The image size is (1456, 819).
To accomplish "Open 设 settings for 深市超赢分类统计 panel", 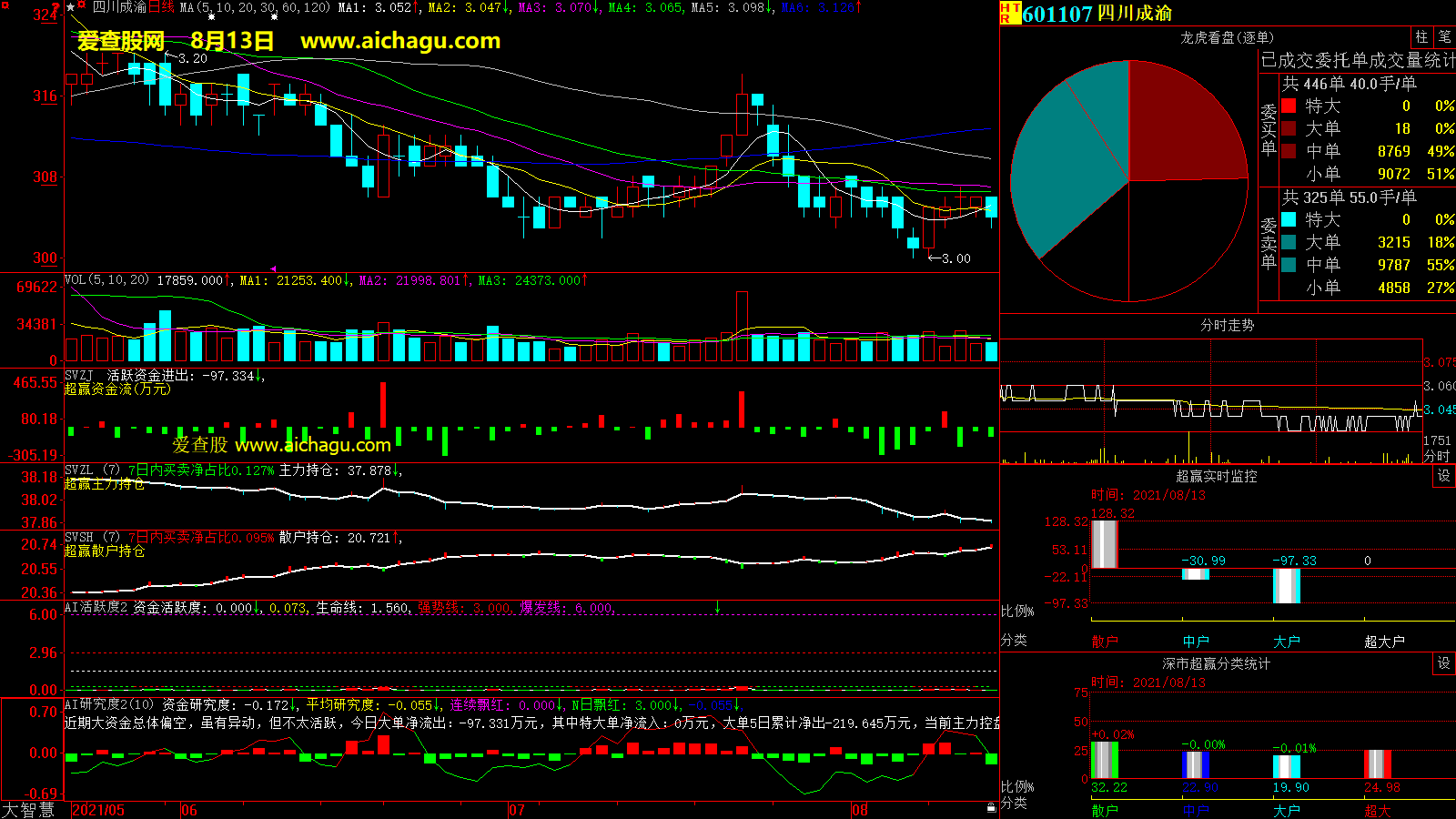I will pos(1444,663).
